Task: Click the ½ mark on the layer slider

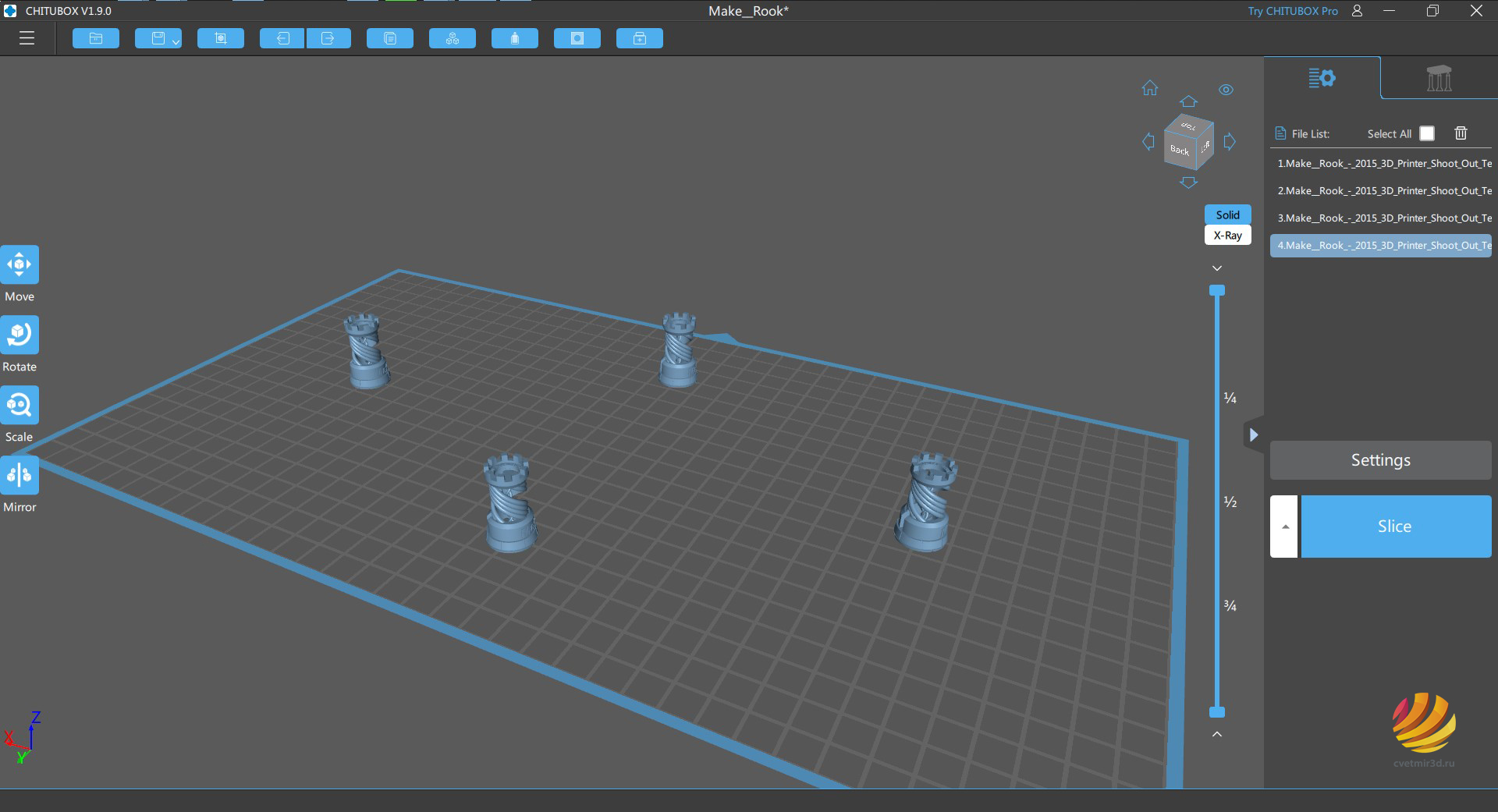Action: (x=1230, y=502)
